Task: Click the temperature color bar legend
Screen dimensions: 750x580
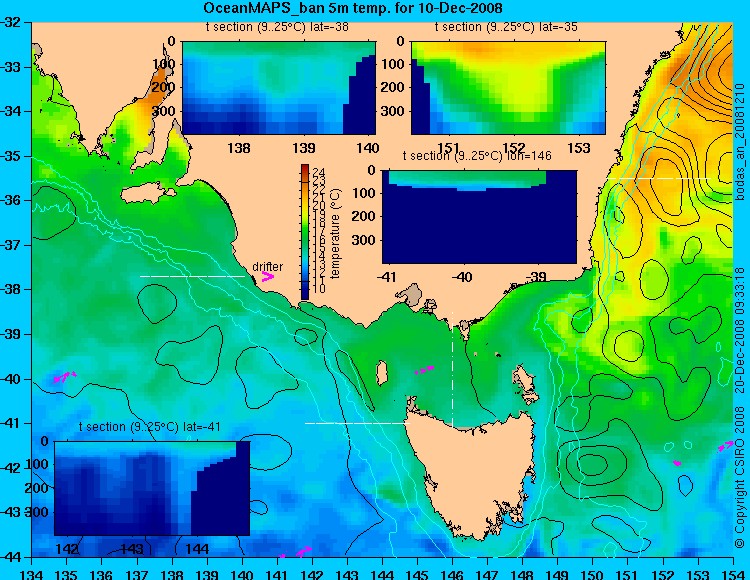Action: (305, 232)
